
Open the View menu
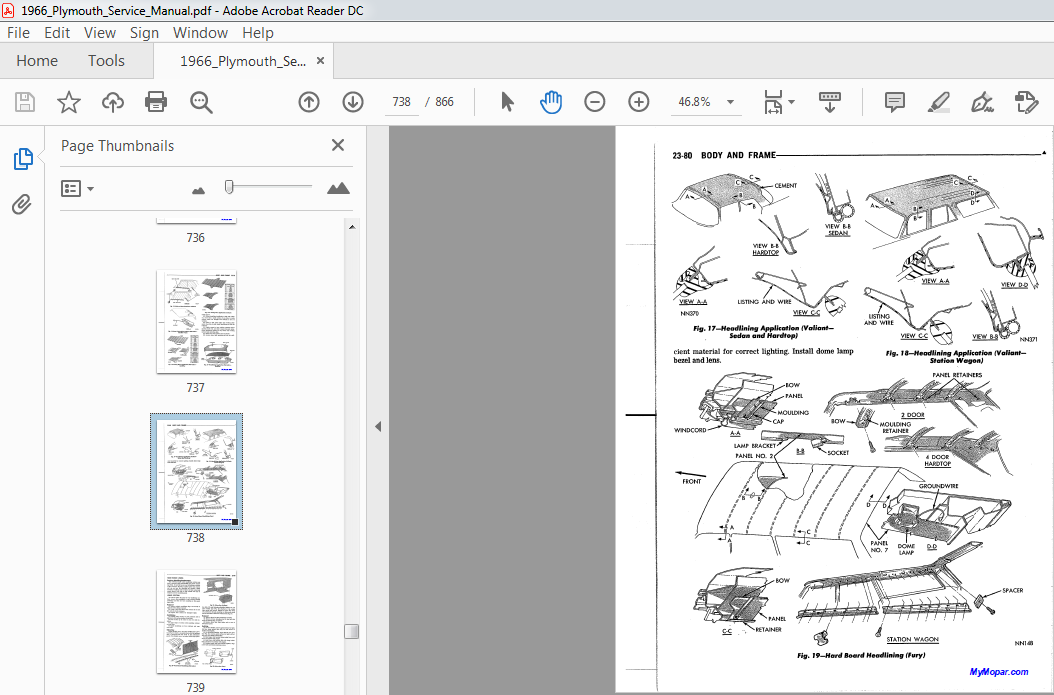[x=99, y=32]
